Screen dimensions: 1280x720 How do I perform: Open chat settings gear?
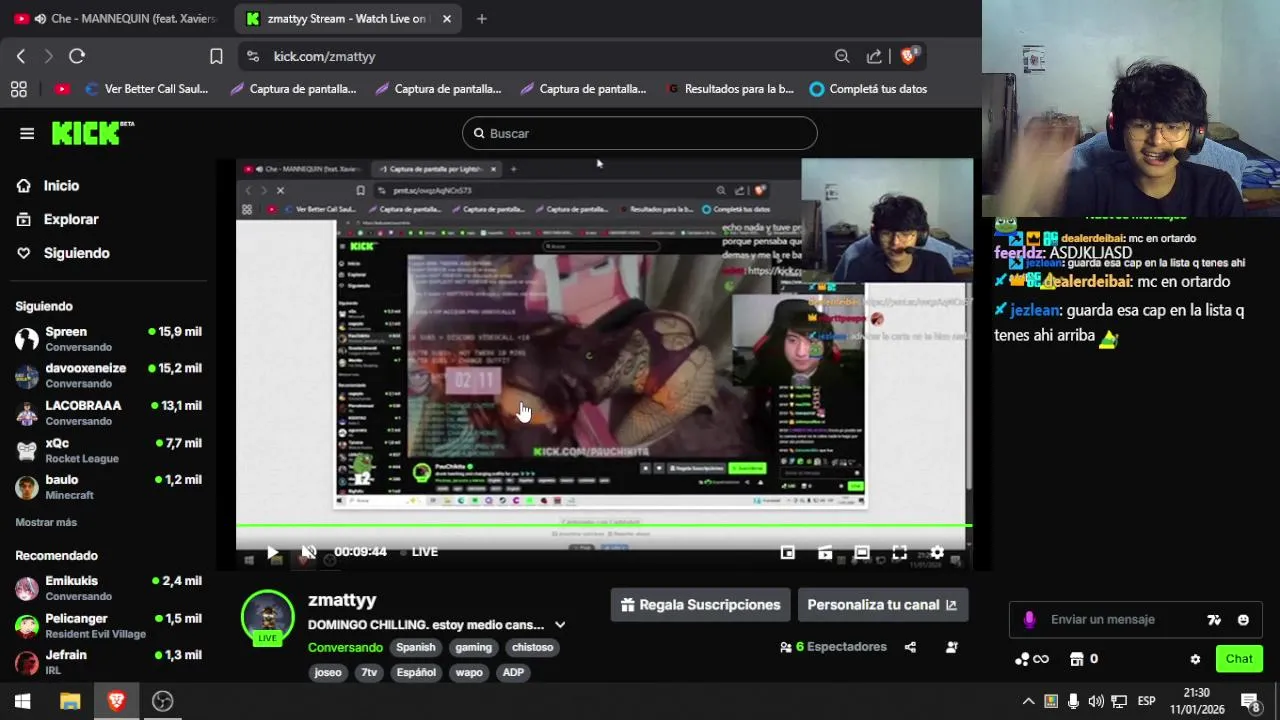tap(1195, 659)
